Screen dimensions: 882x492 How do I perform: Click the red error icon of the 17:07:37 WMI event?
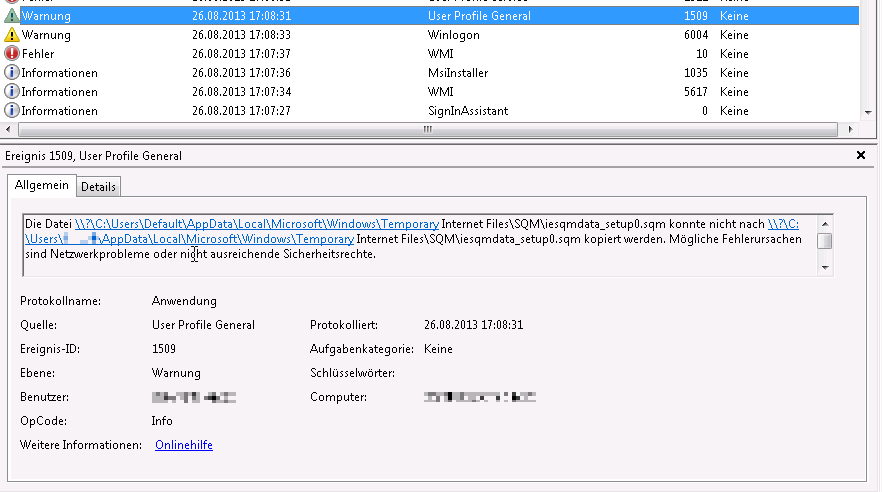(x=12, y=54)
